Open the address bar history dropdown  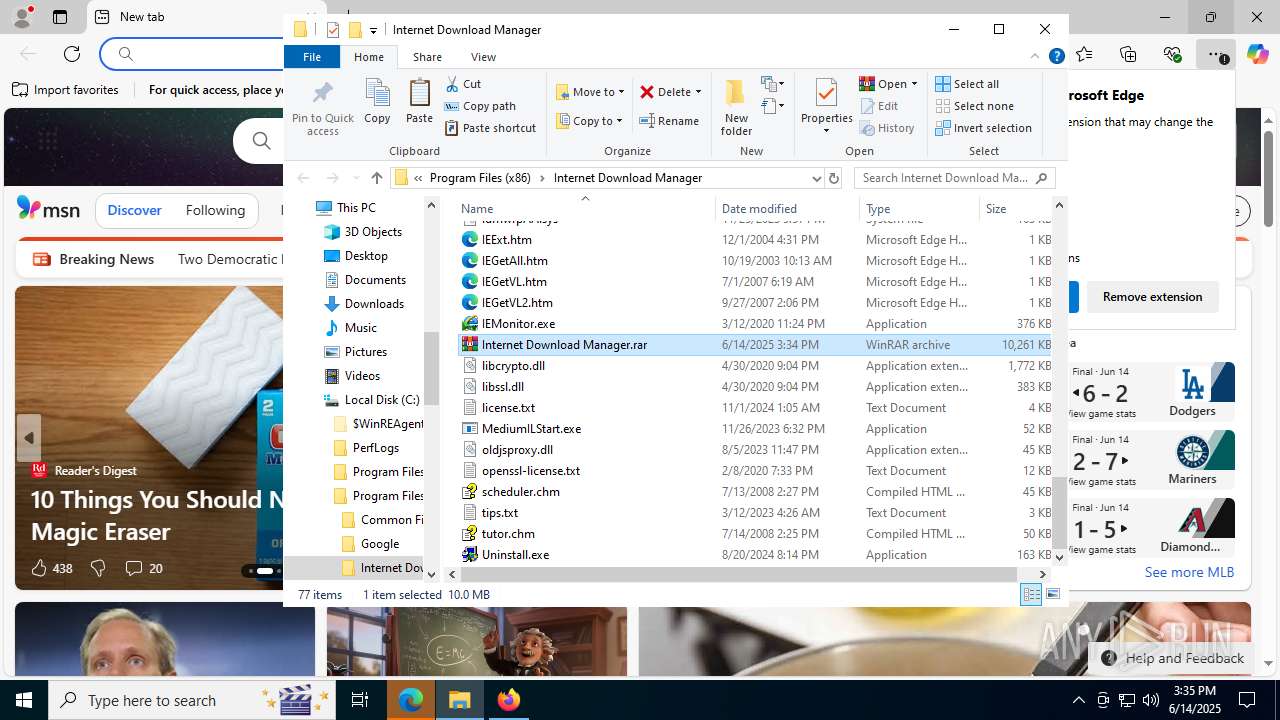coord(816,178)
